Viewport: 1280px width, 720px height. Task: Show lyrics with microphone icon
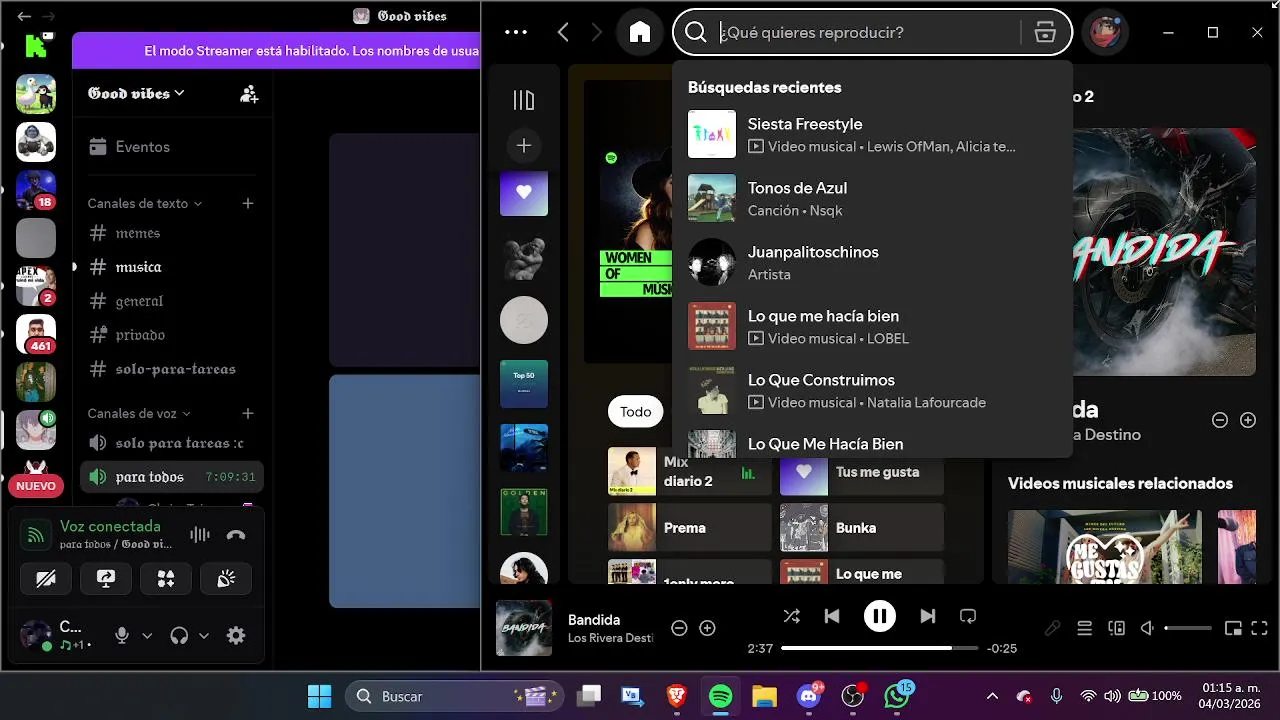click(1052, 628)
